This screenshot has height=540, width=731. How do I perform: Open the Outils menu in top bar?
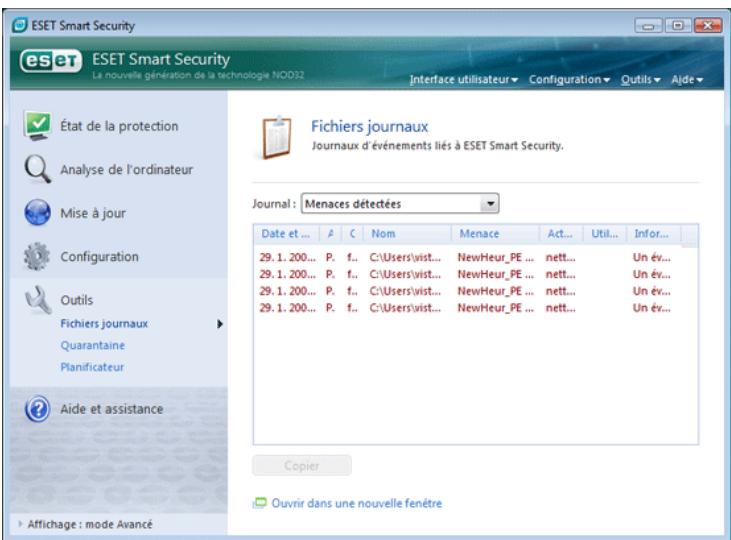pos(640,80)
